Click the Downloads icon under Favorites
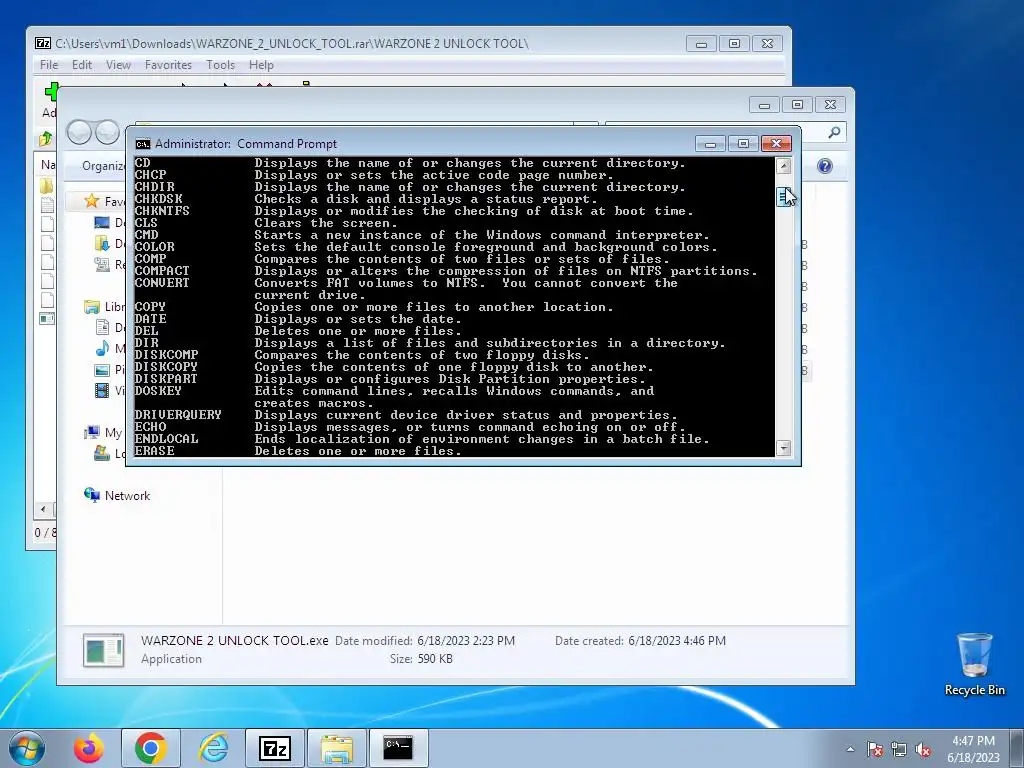 pyautogui.click(x=102, y=244)
